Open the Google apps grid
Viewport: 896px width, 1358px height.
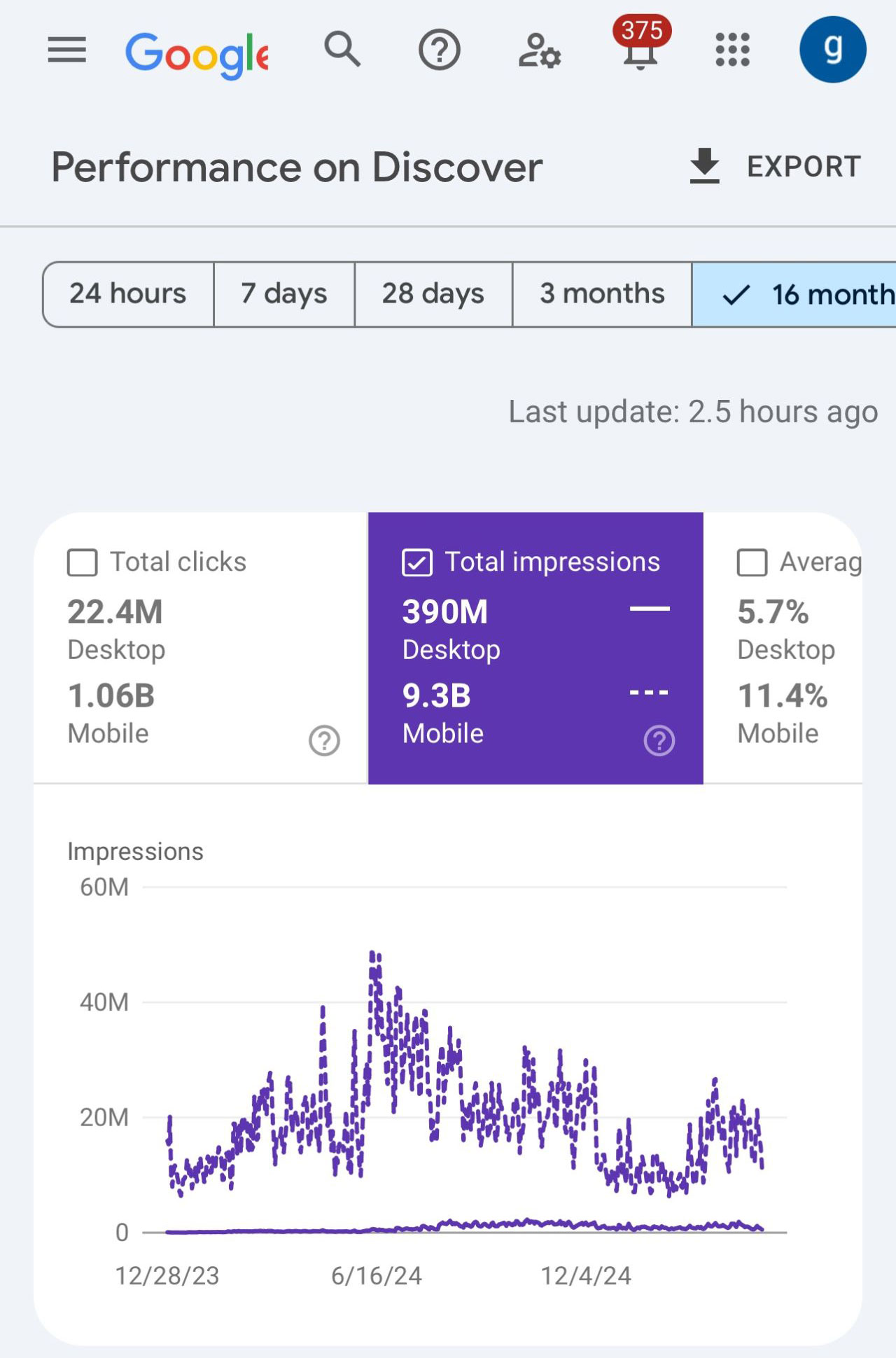click(x=732, y=50)
